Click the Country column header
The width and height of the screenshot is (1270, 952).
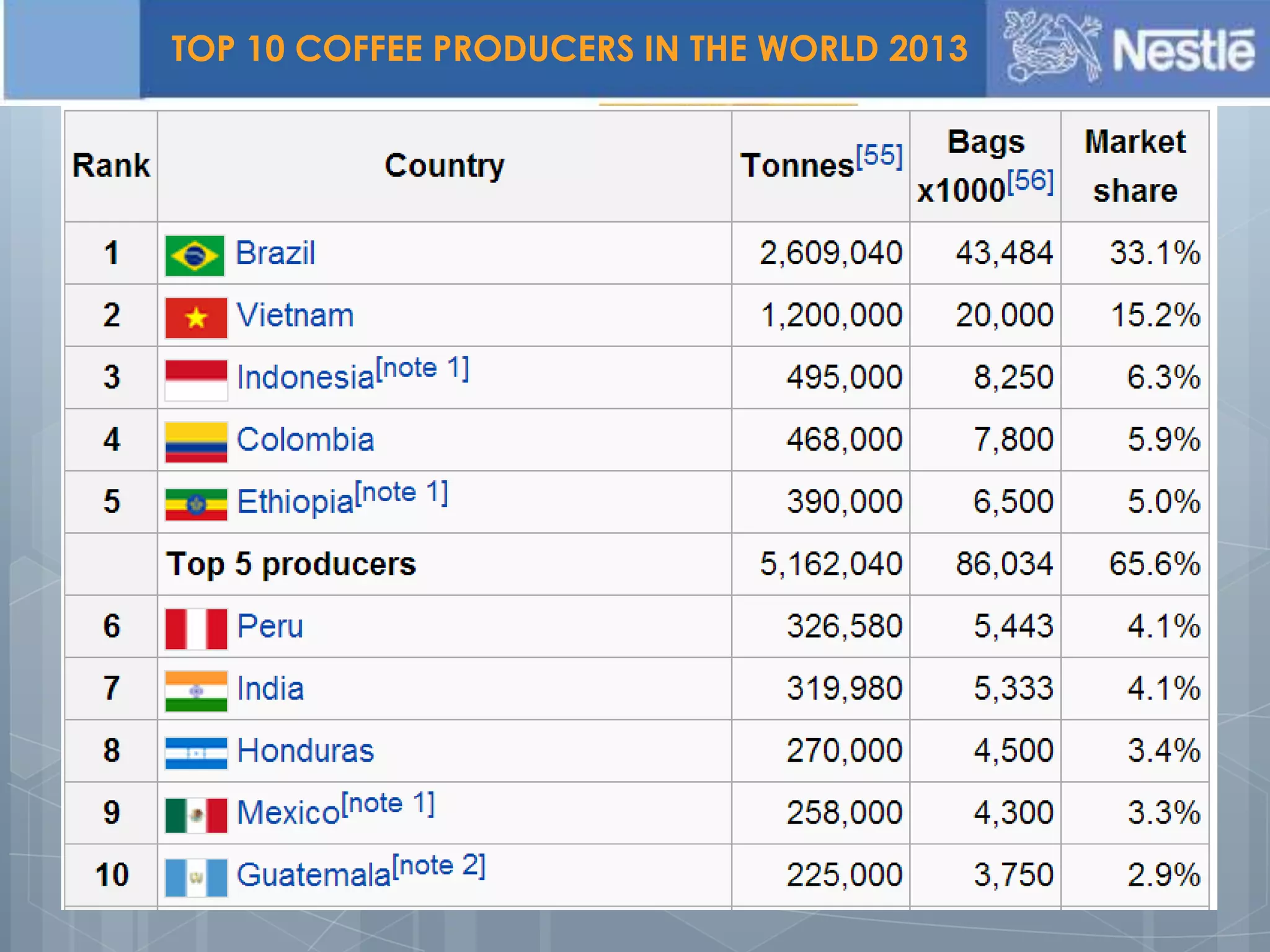pos(445,166)
